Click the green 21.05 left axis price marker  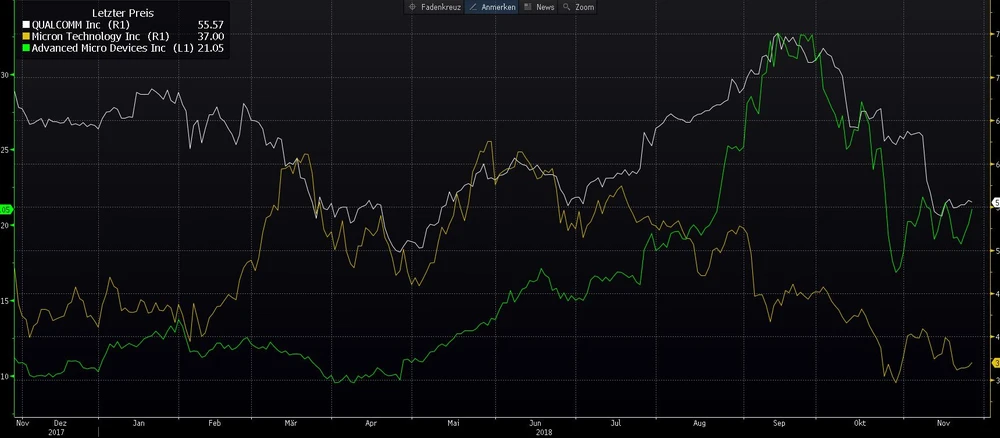point(5,209)
